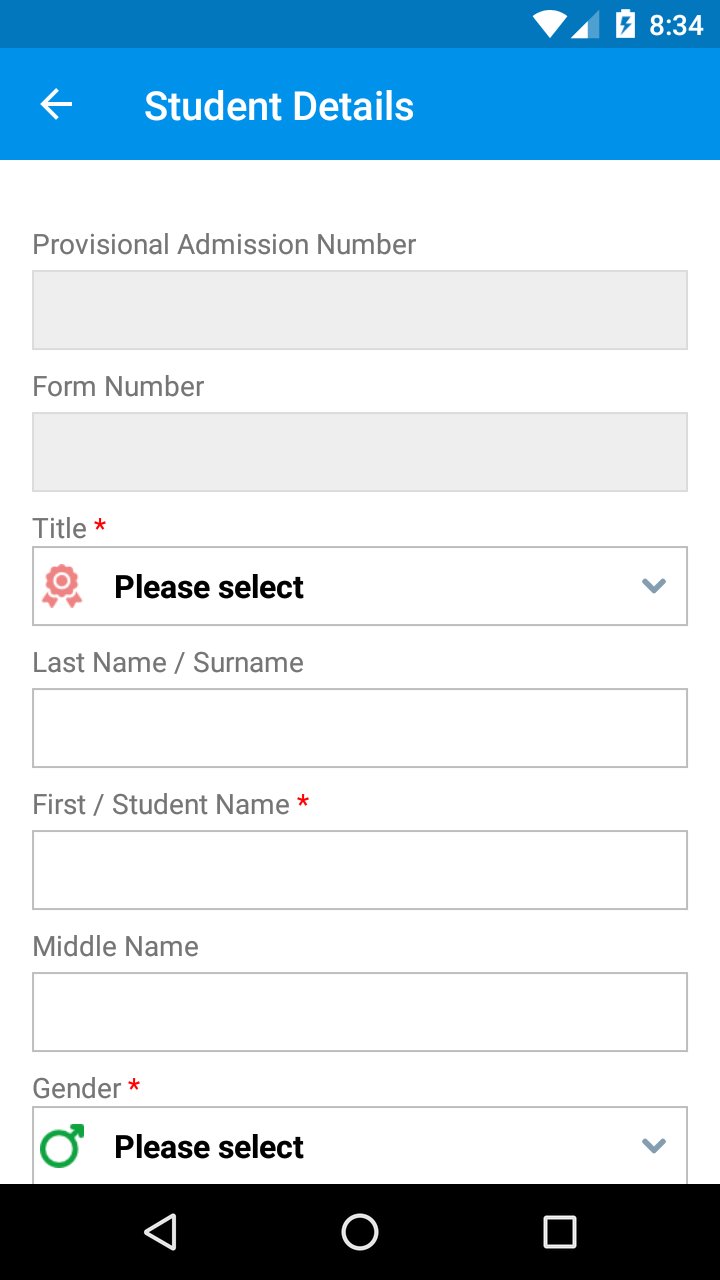This screenshot has width=720, height=1280.
Task: Click the Provisional Admission Number field
Action: pos(360,310)
